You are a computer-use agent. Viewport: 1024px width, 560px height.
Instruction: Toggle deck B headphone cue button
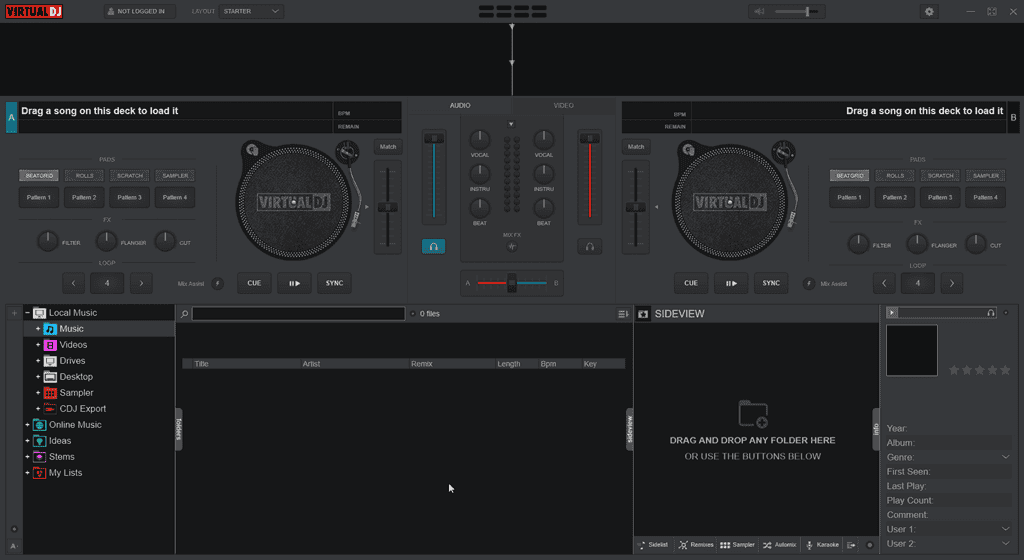(590, 246)
